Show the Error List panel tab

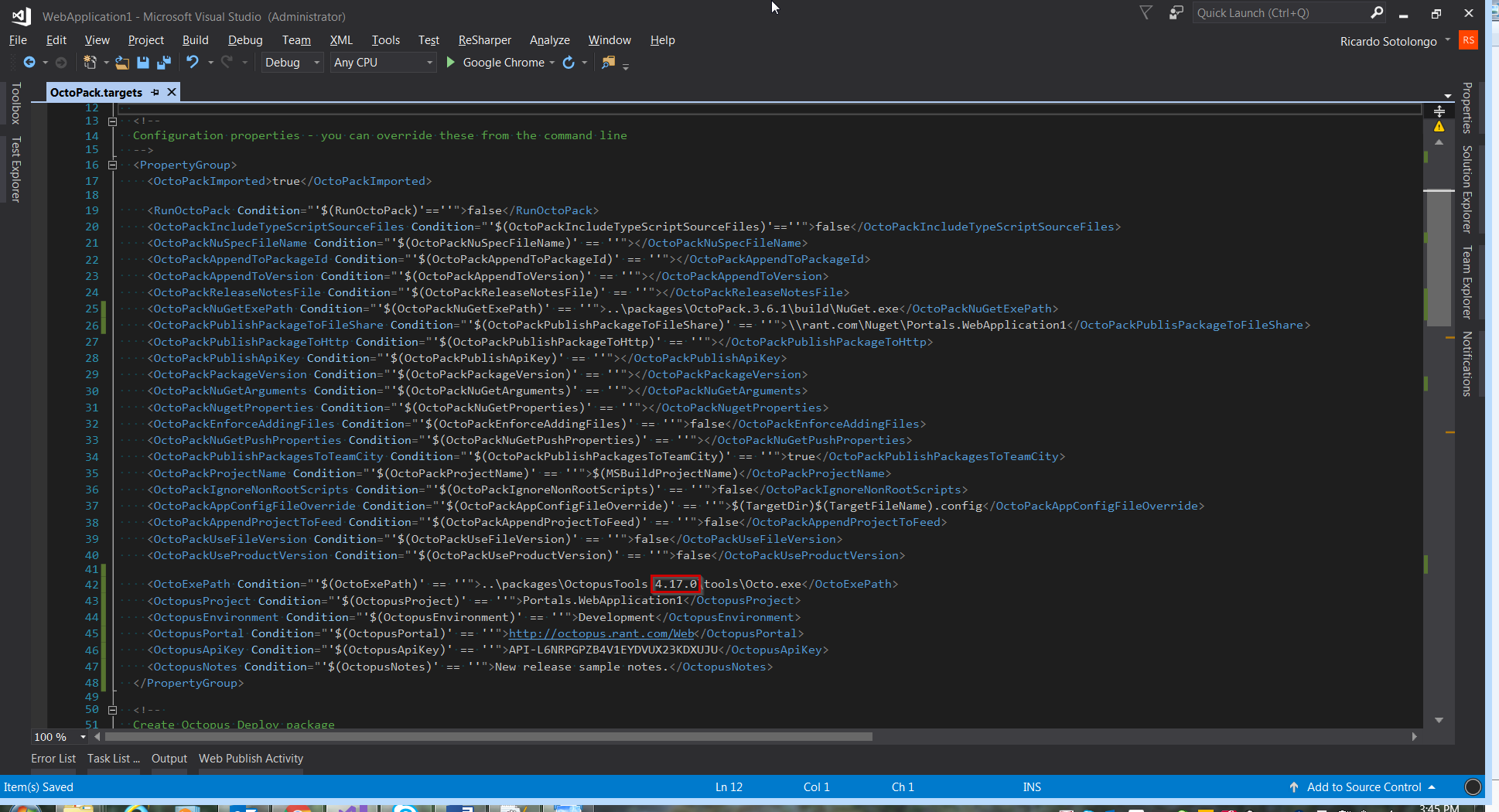point(53,759)
